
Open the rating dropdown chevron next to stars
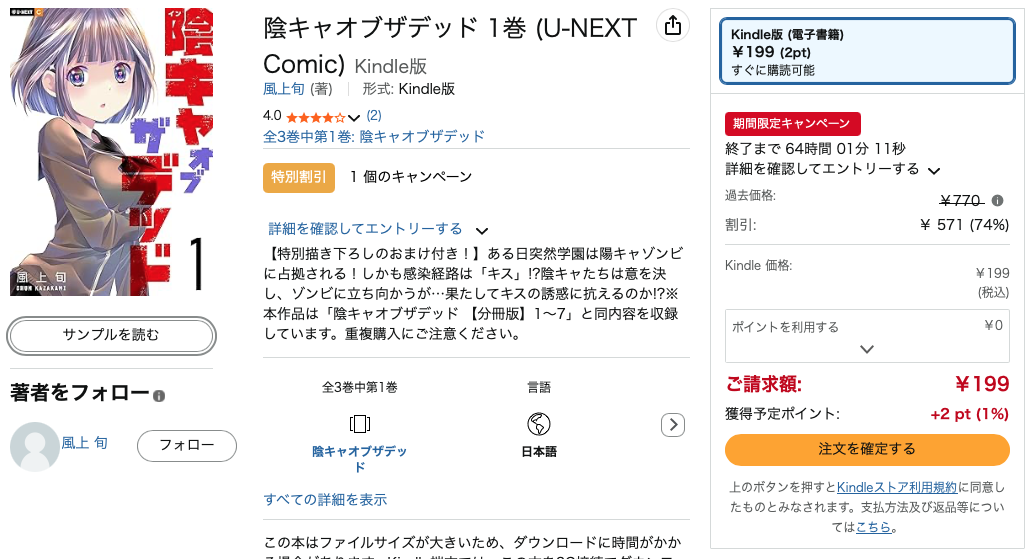[354, 118]
